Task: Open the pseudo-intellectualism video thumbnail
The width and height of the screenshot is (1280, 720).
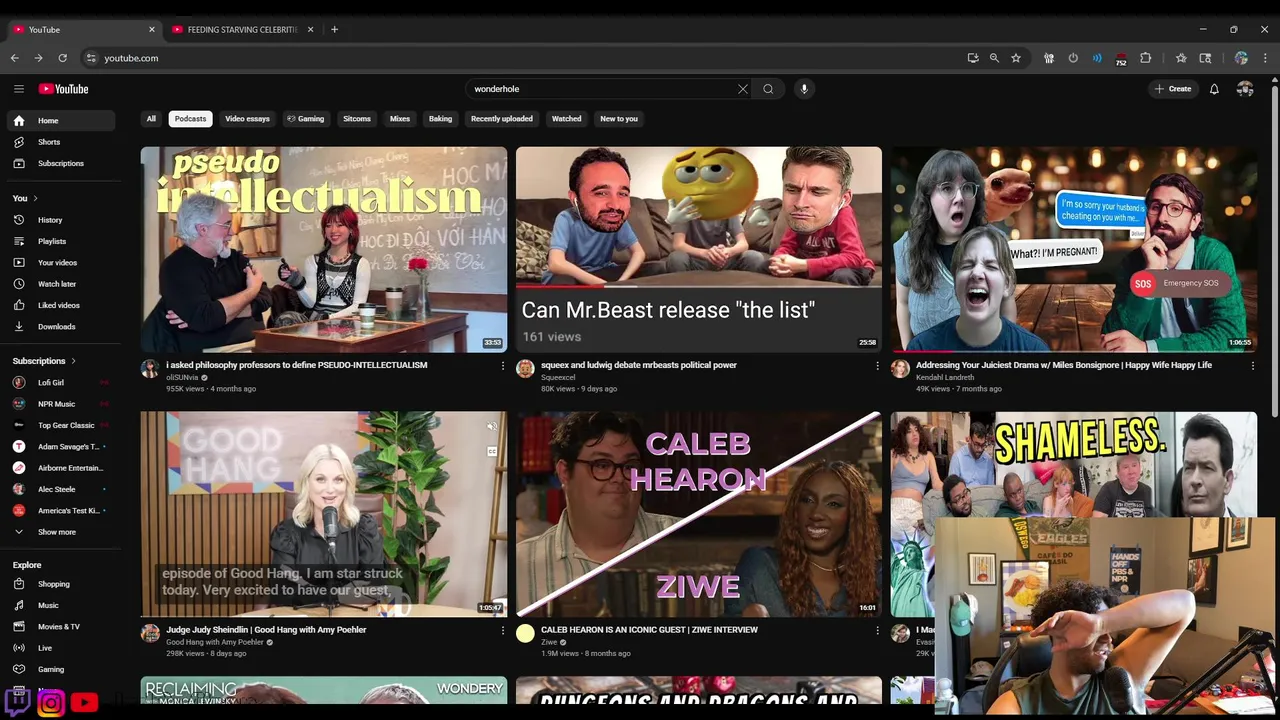Action: [x=324, y=250]
